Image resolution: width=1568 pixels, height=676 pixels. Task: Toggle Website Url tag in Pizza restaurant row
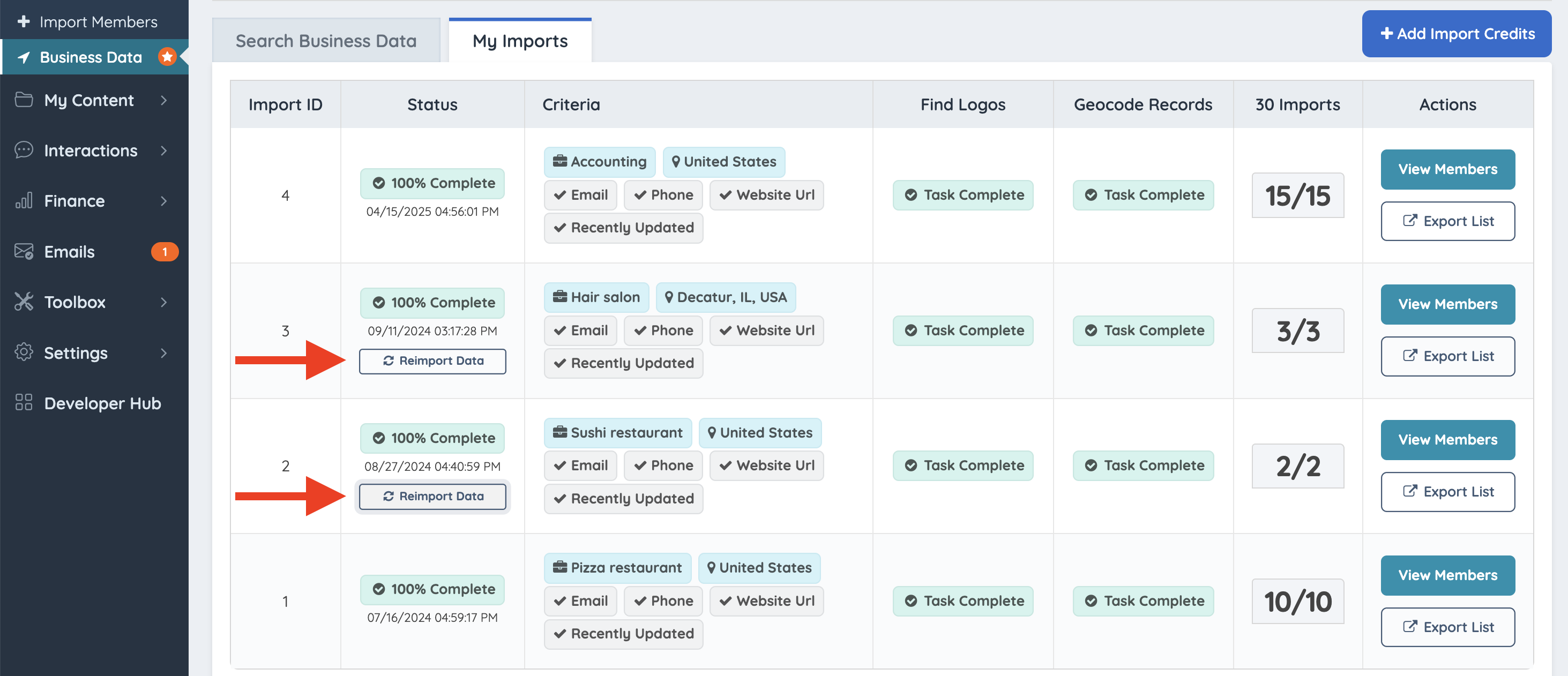766,601
